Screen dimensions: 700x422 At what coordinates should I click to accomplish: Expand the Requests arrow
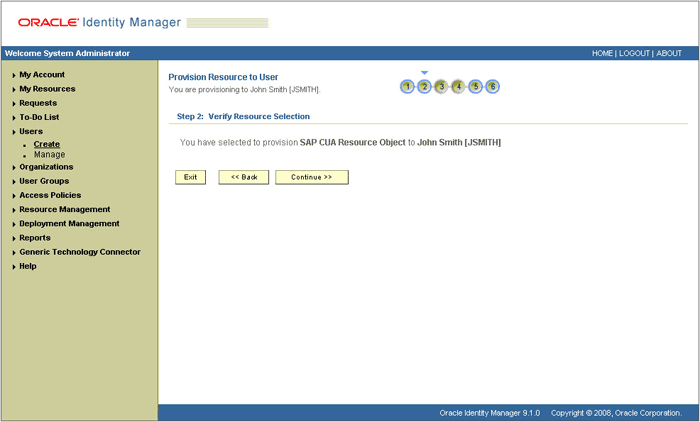[14, 104]
